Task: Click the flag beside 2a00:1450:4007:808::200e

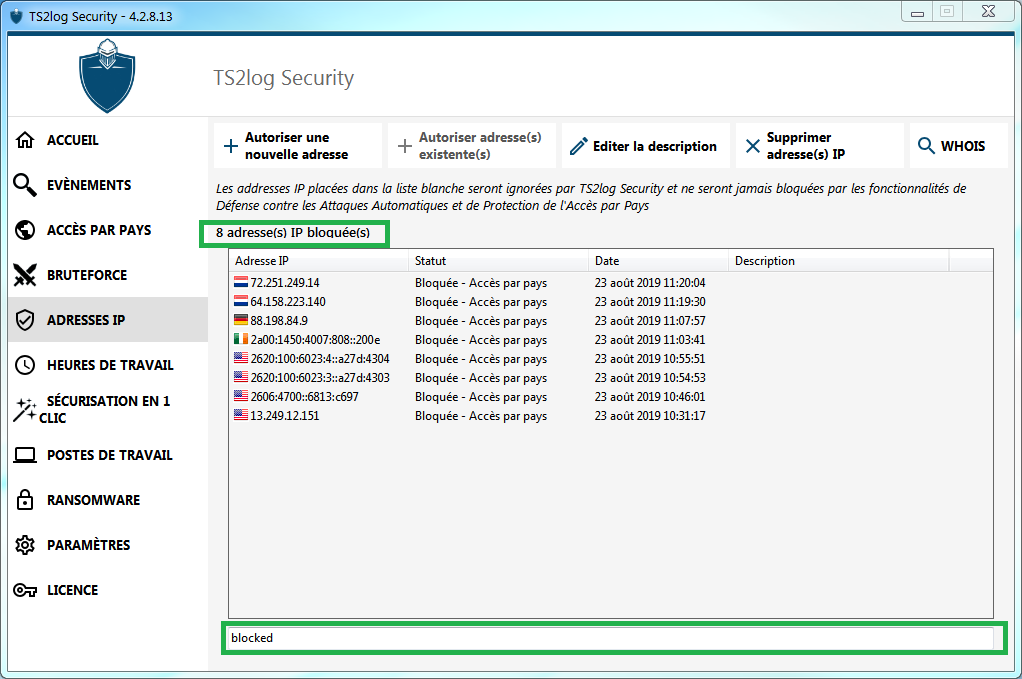Action: (241, 339)
